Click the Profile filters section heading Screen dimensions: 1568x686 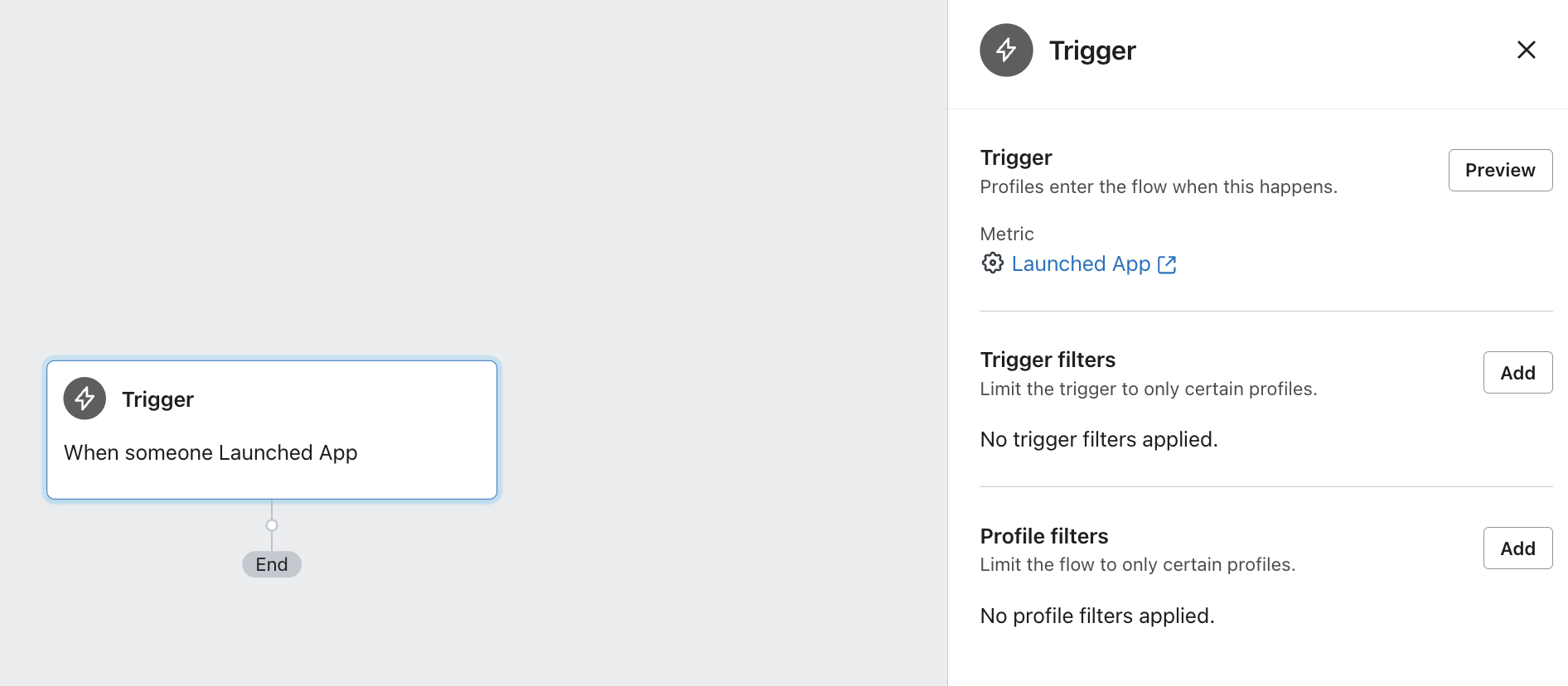coord(1043,536)
